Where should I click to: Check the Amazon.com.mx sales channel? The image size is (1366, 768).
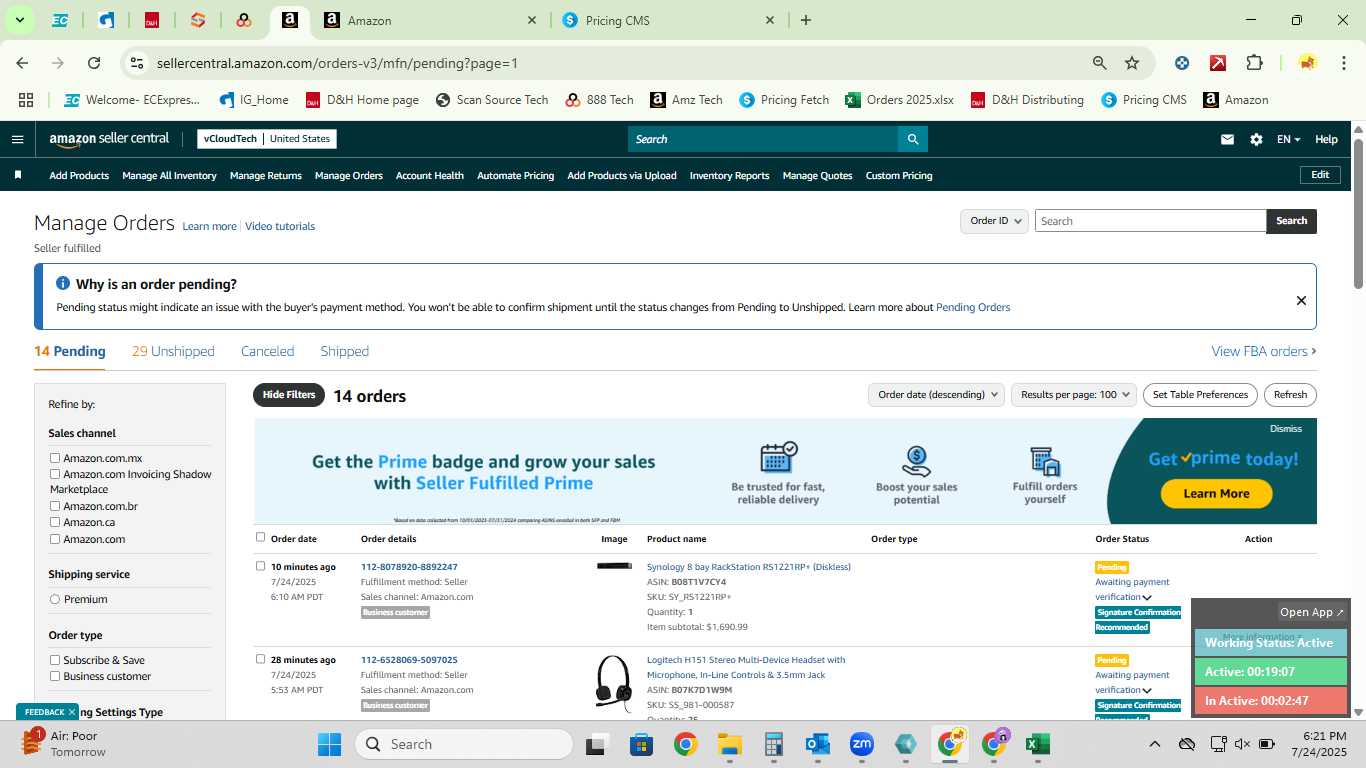tap(55, 458)
